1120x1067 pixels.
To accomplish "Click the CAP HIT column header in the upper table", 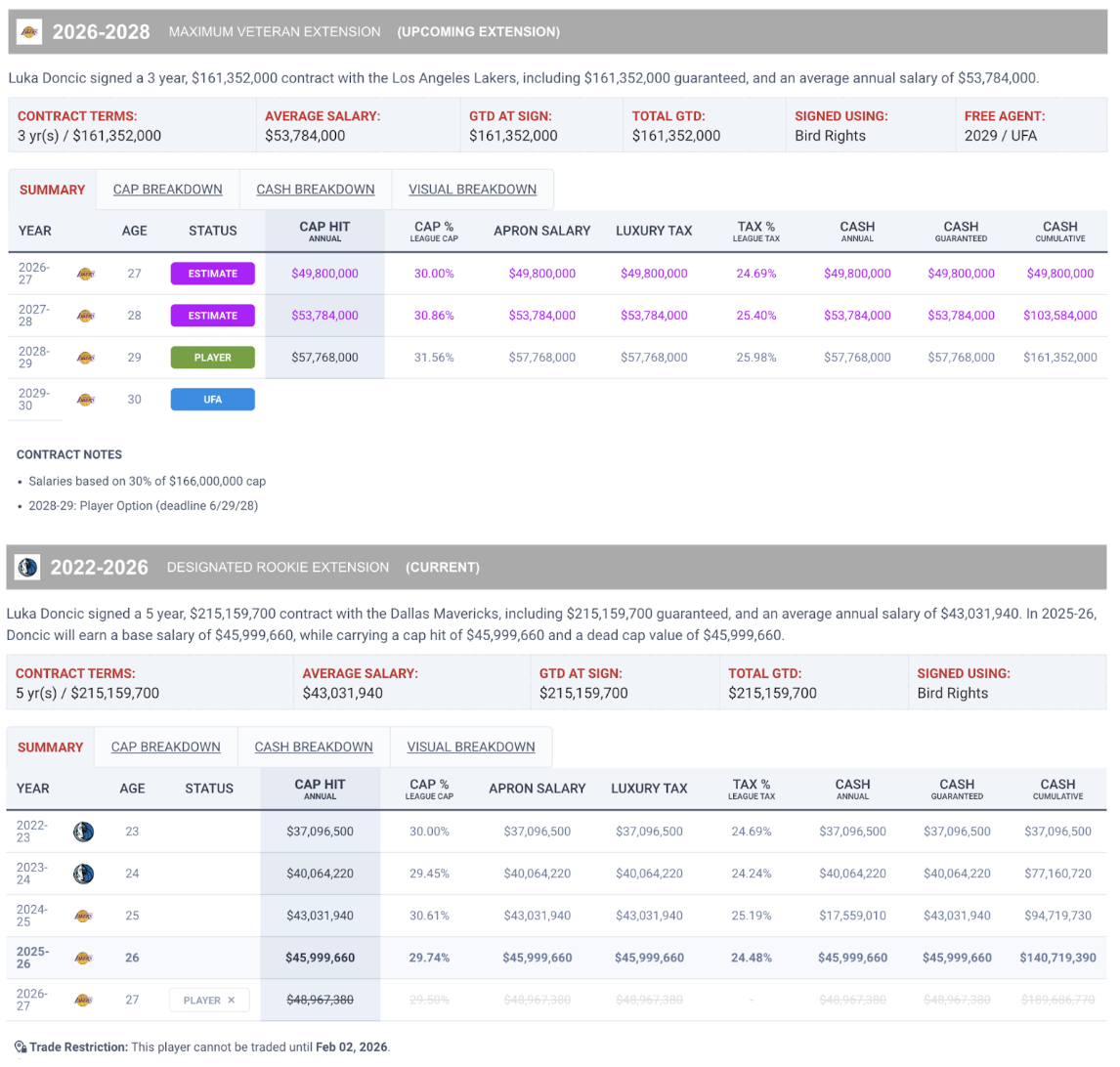I will [x=323, y=231].
